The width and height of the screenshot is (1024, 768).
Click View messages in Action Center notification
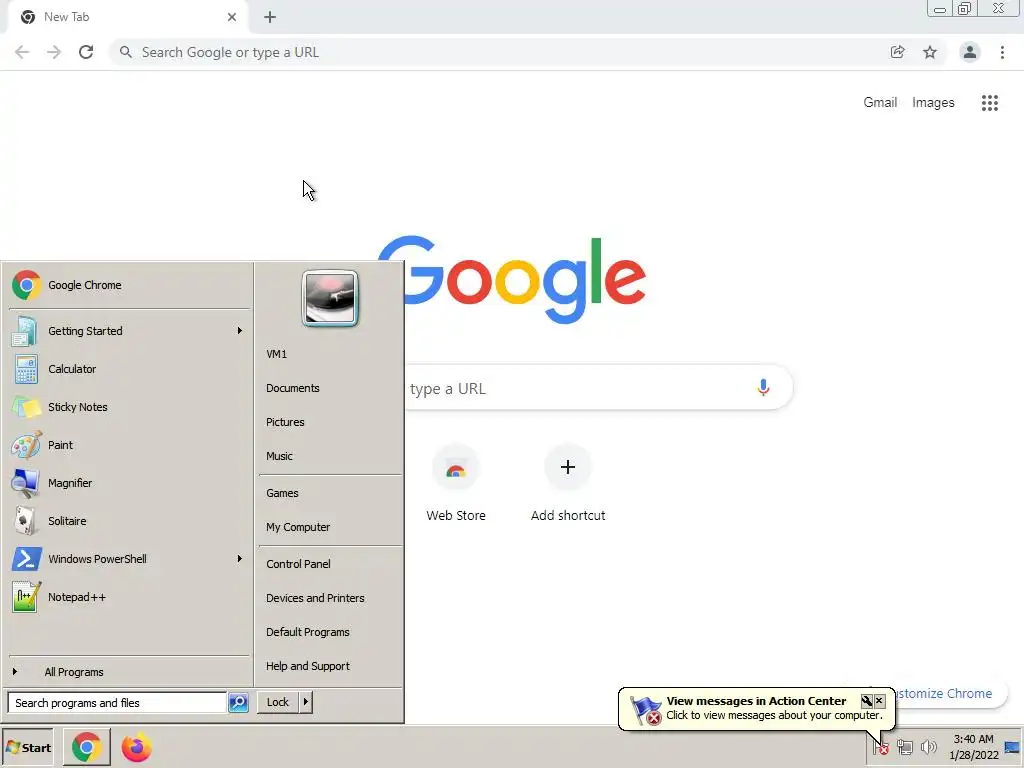point(756,708)
